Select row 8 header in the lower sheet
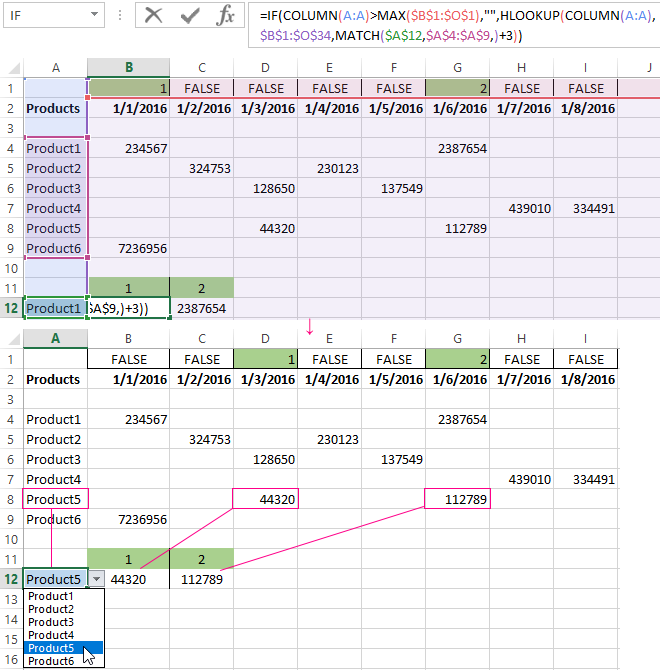 click(11, 499)
